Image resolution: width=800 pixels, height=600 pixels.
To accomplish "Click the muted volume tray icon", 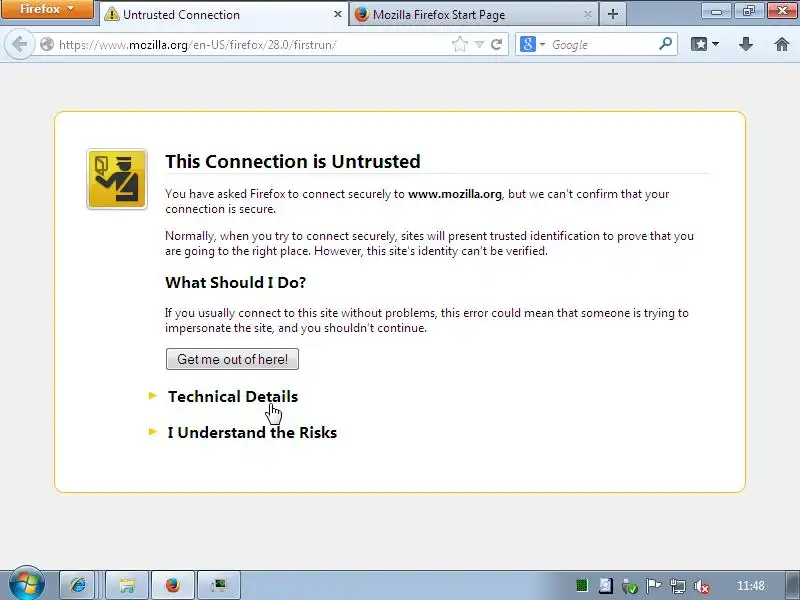I will 702,587.
